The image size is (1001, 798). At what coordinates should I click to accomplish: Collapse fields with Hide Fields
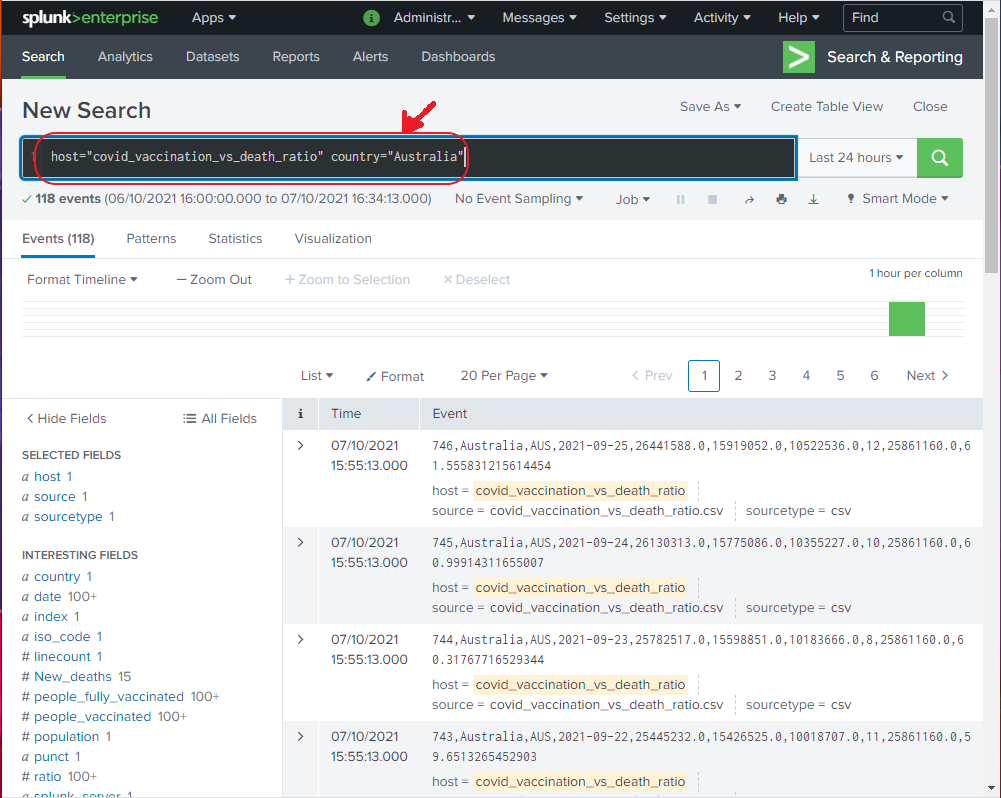click(64, 418)
